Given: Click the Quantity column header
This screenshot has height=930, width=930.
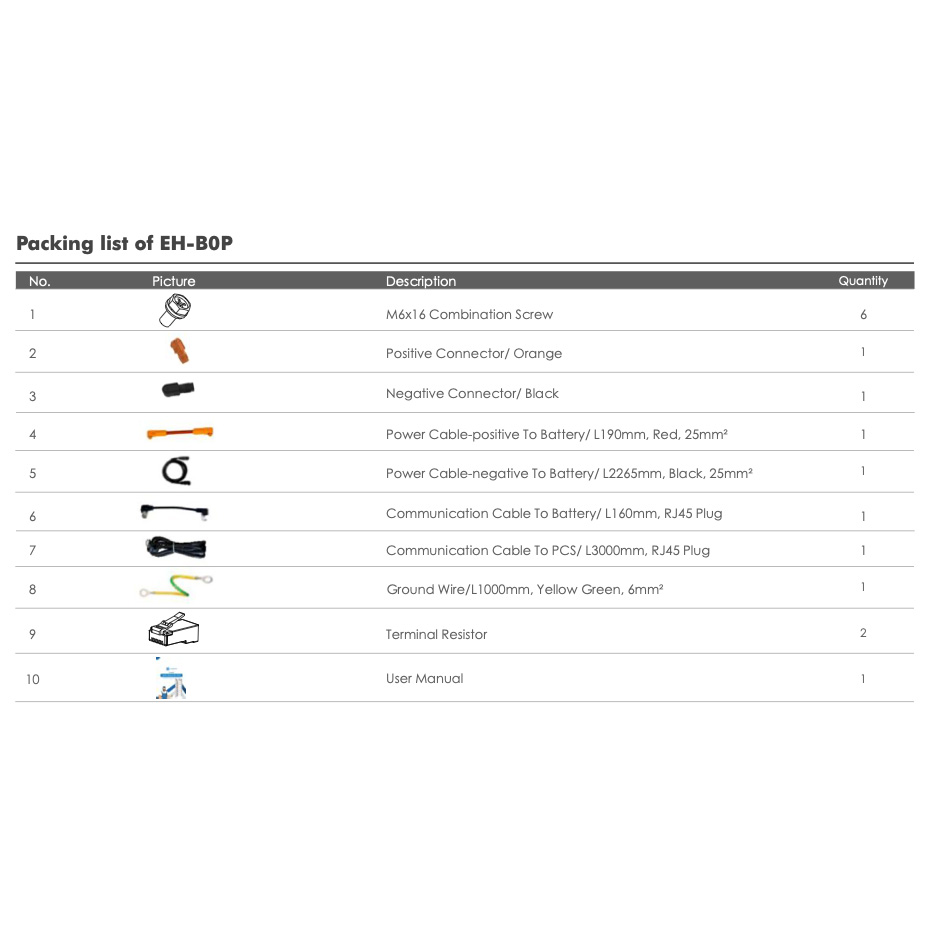Looking at the screenshot, I should pyautogui.click(x=863, y=281).
